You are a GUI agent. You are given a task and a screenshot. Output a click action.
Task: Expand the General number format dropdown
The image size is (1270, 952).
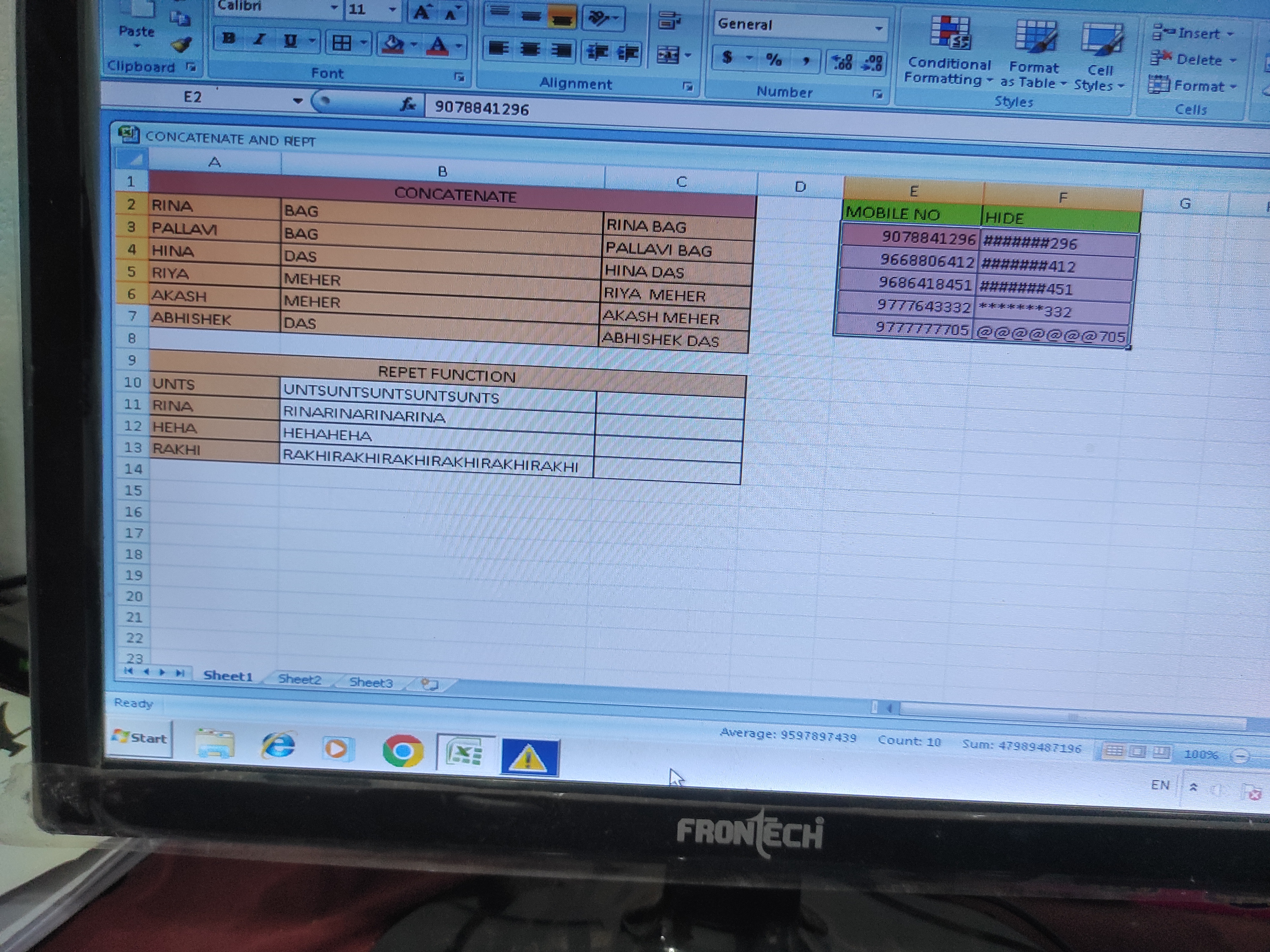879,28
